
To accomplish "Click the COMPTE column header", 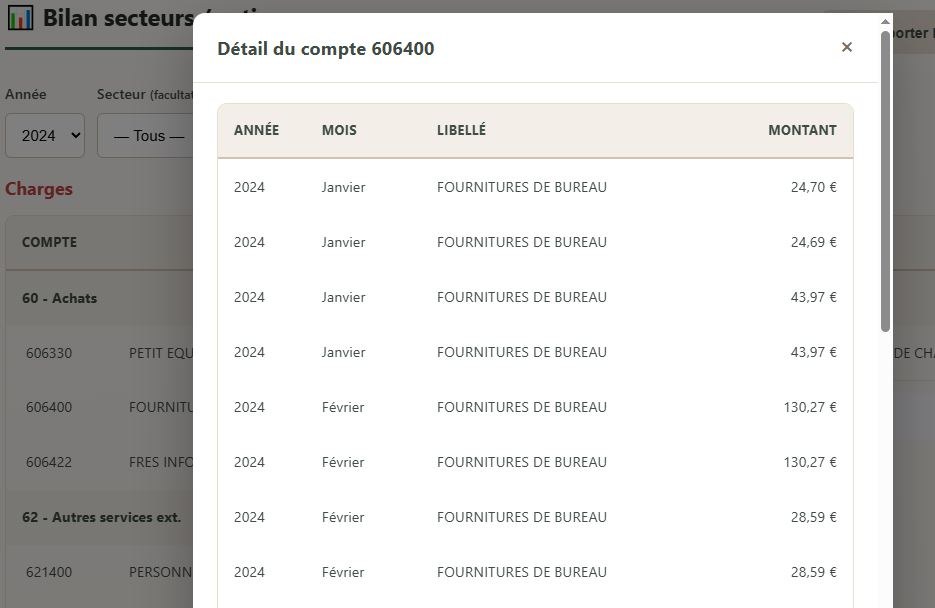I will pos(49,242).
